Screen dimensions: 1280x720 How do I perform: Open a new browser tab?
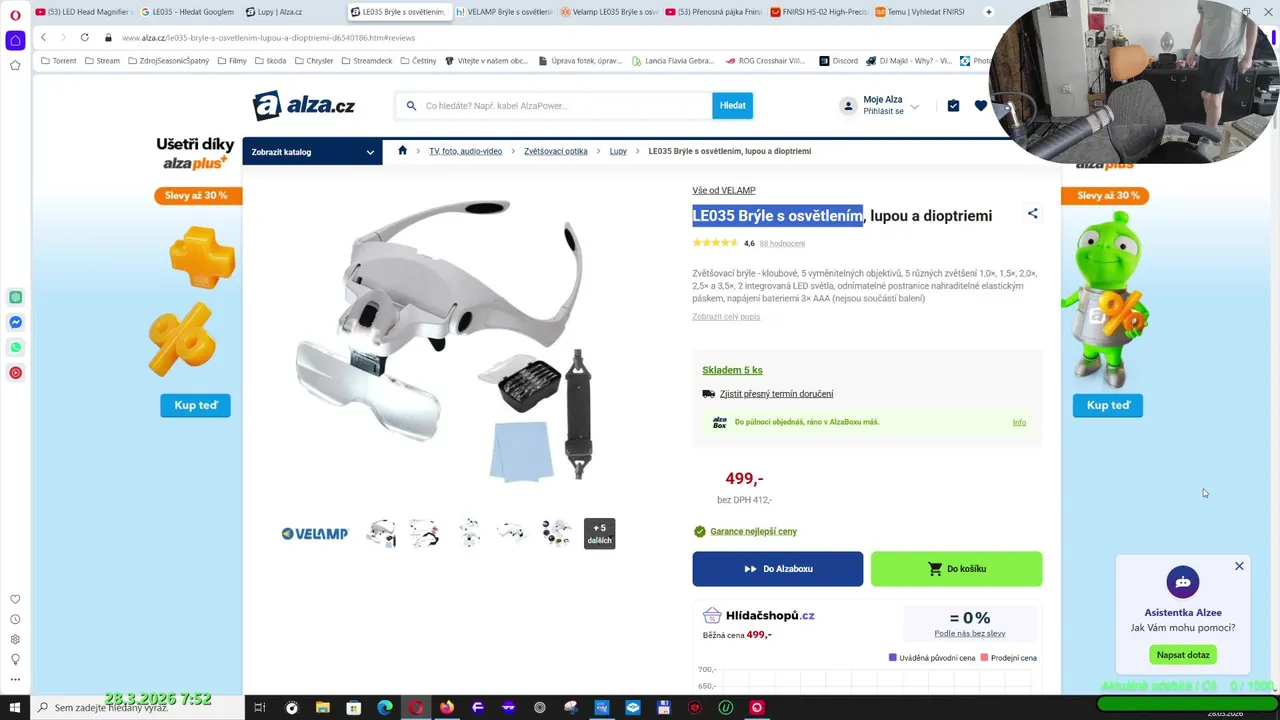tap(989, 12)
